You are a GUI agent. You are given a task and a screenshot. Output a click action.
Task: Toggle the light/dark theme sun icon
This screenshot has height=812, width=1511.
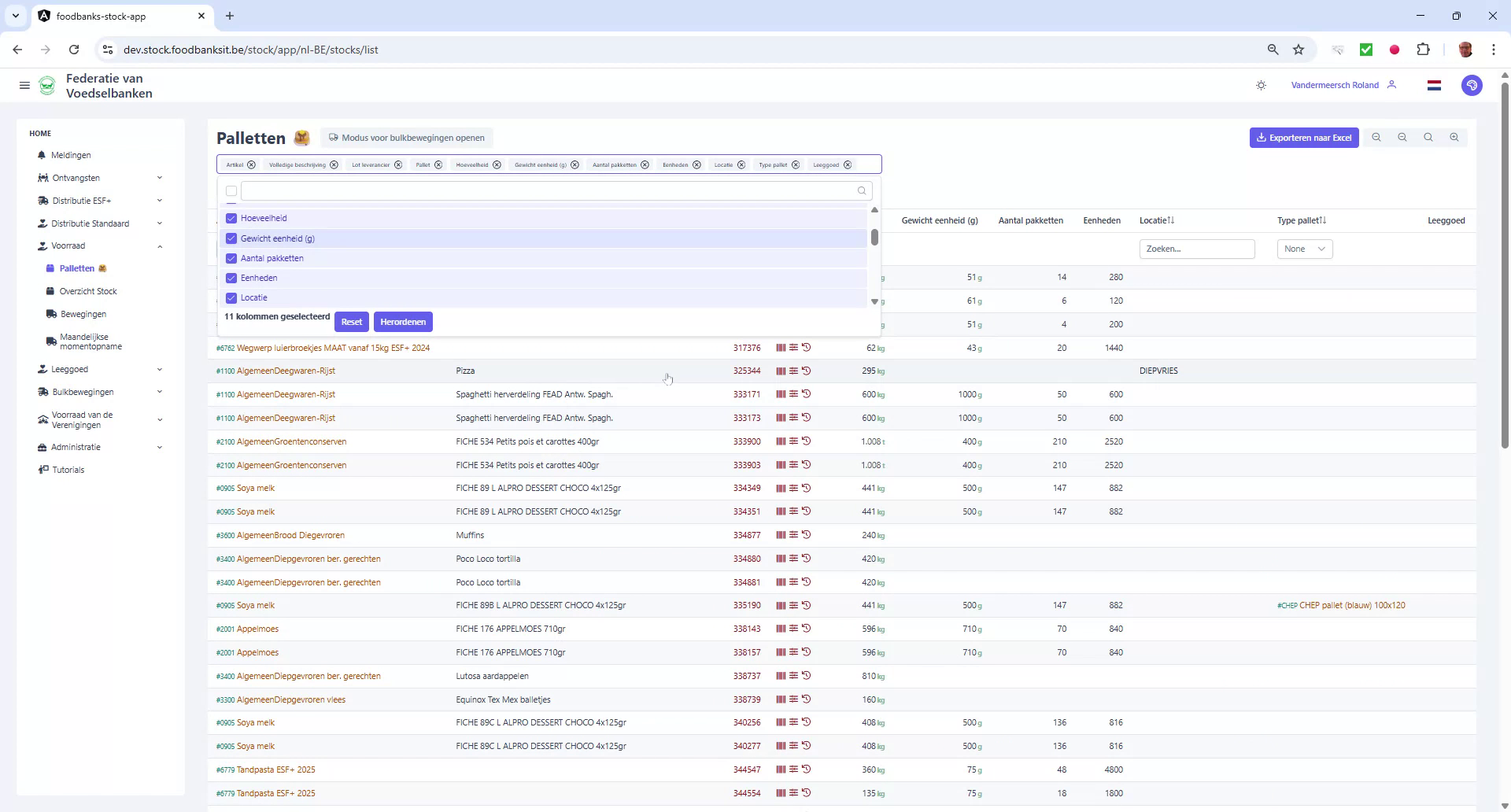(x=1261, y=85)
